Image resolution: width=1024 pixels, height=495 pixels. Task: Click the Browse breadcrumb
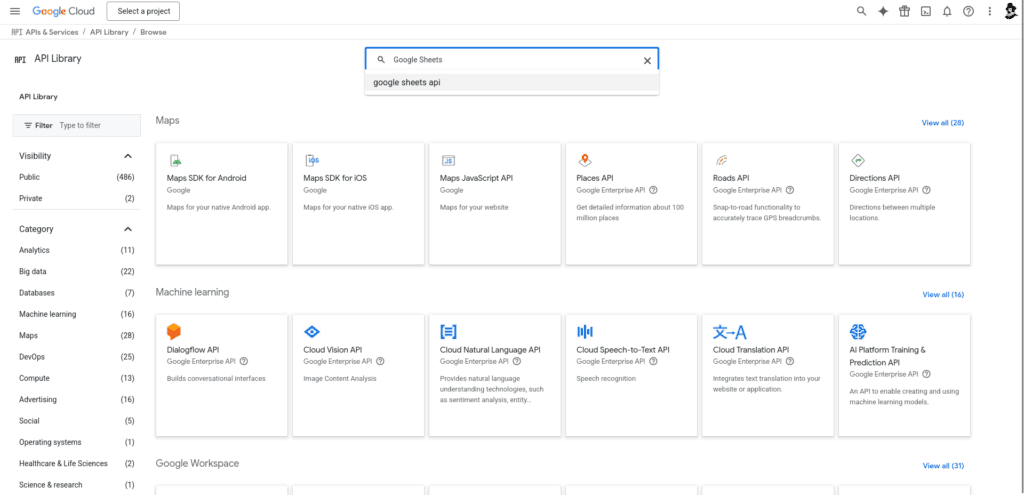(x=153, y=32)
